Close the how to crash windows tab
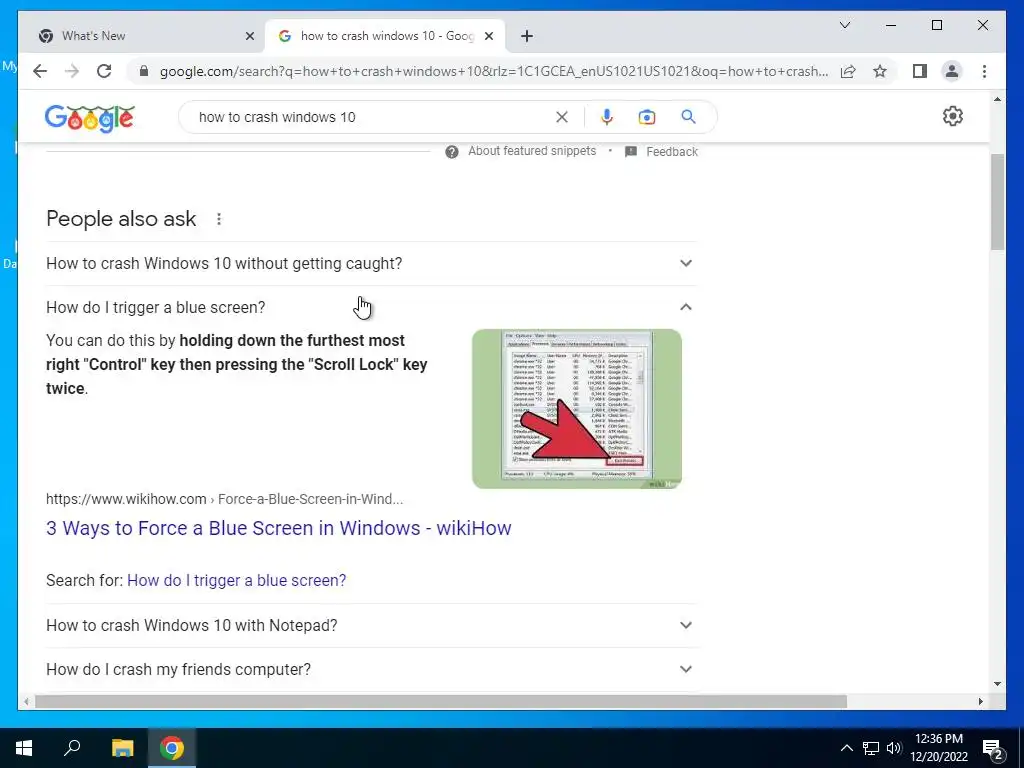Image resolution: width=1024 pixels, height=768 pixels. point(488,36)
